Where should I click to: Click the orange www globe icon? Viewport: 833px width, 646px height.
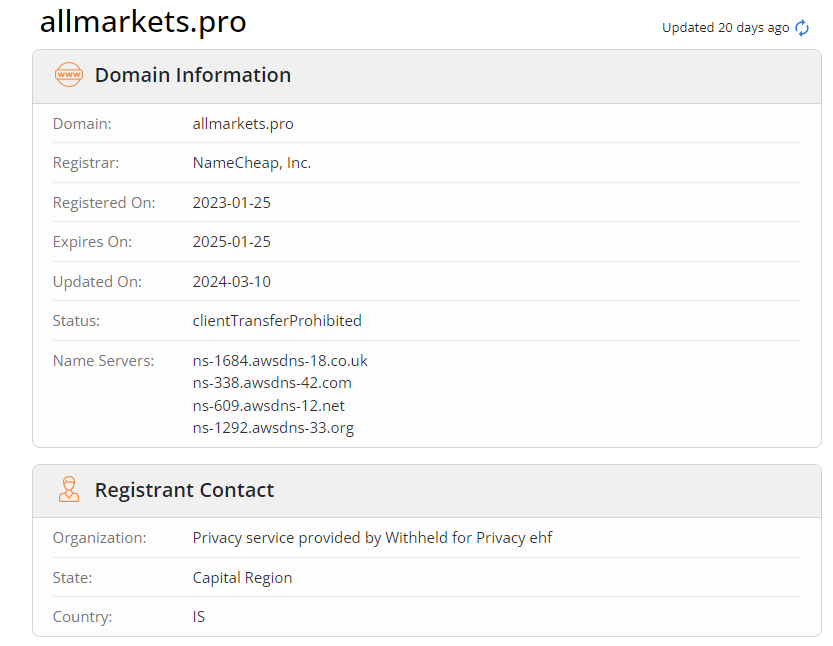[69, 75]
